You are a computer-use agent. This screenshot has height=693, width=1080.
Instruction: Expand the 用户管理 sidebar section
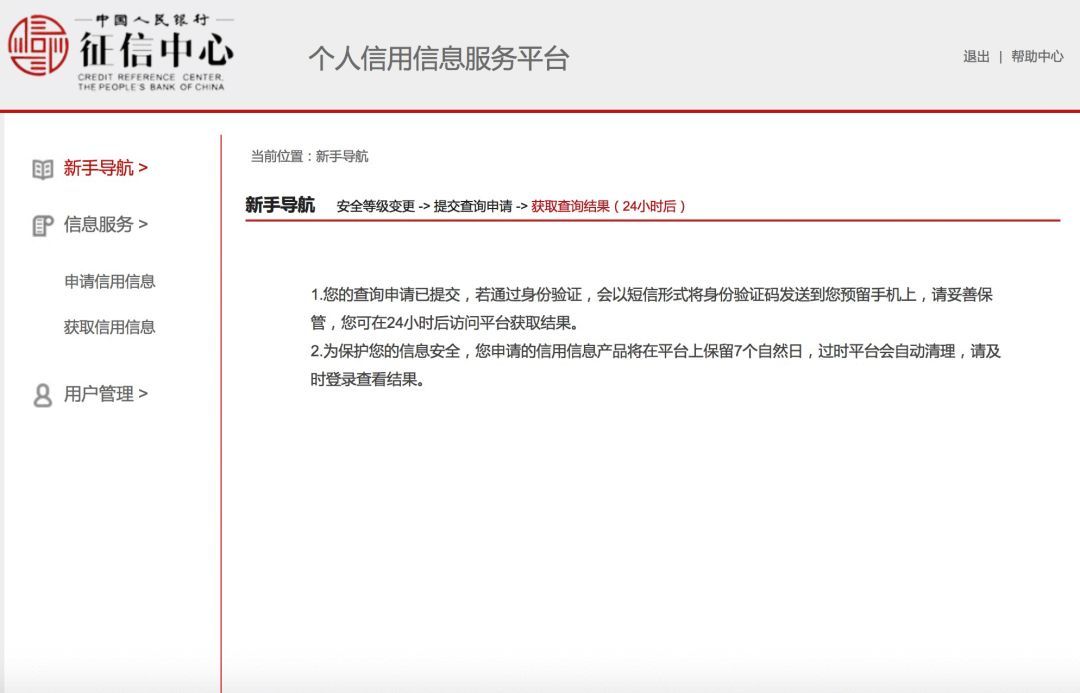(105, 394)
